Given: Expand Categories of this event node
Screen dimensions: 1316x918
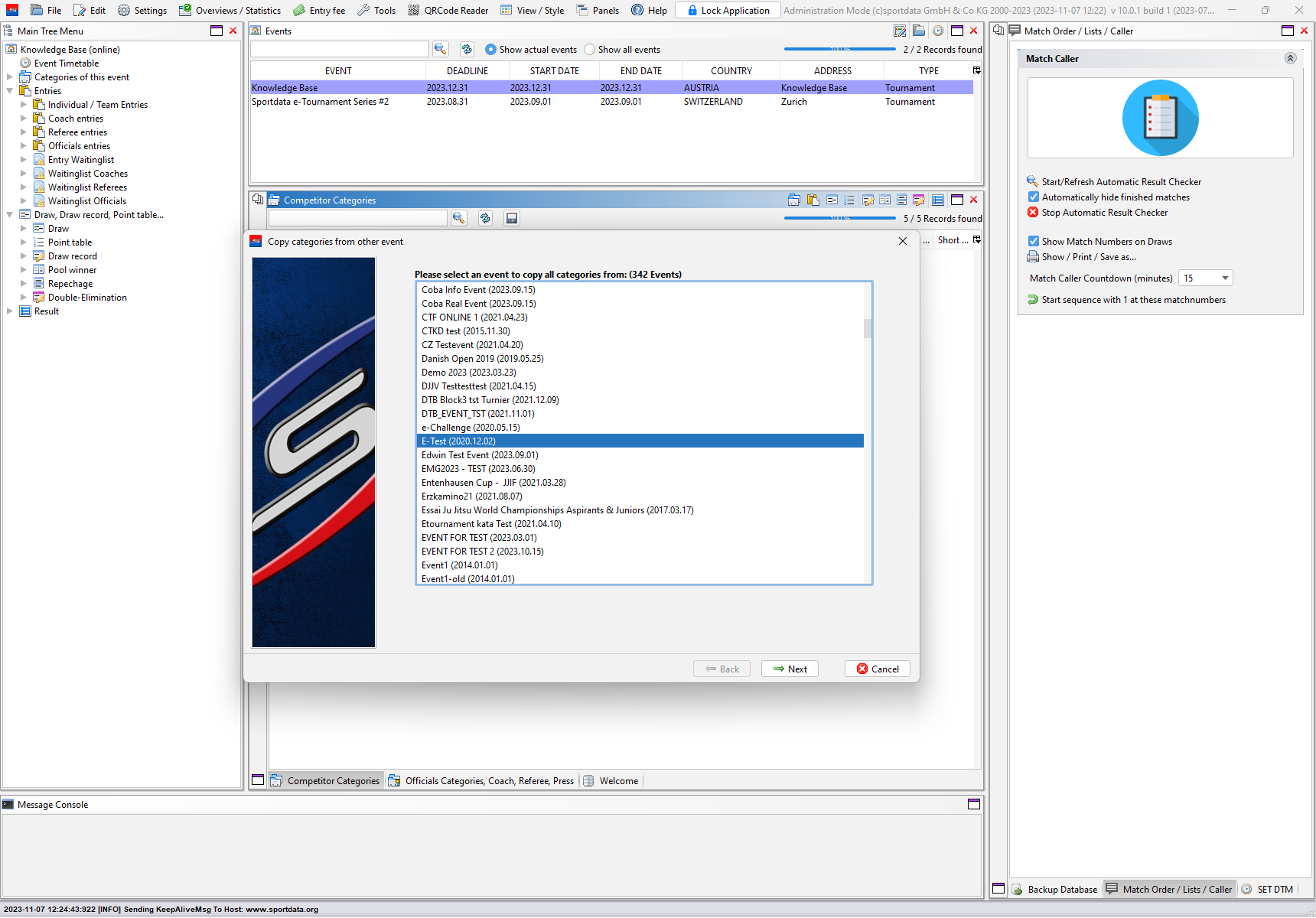Looking at the screenshot, I should pyautogui.click(x=9, y=77).
